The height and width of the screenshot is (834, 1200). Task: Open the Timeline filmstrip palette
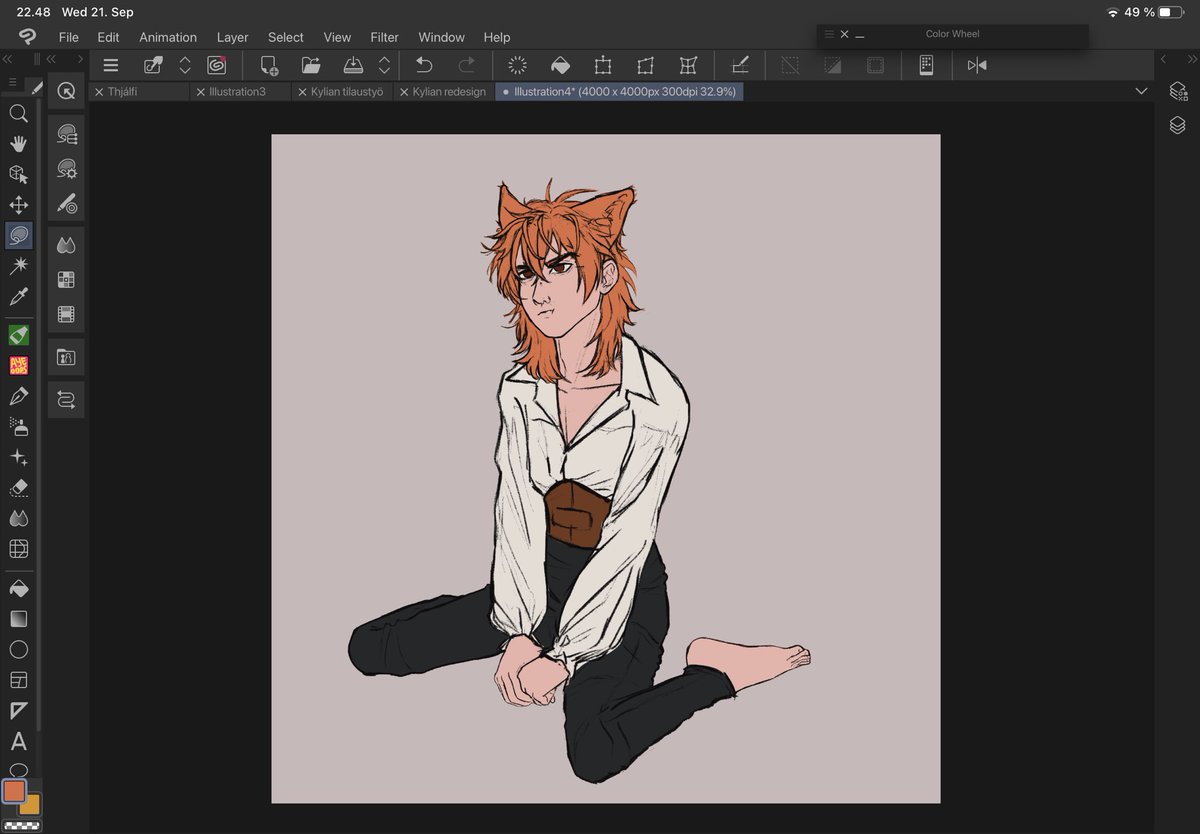pyautogui.click(x=67, y=315)
